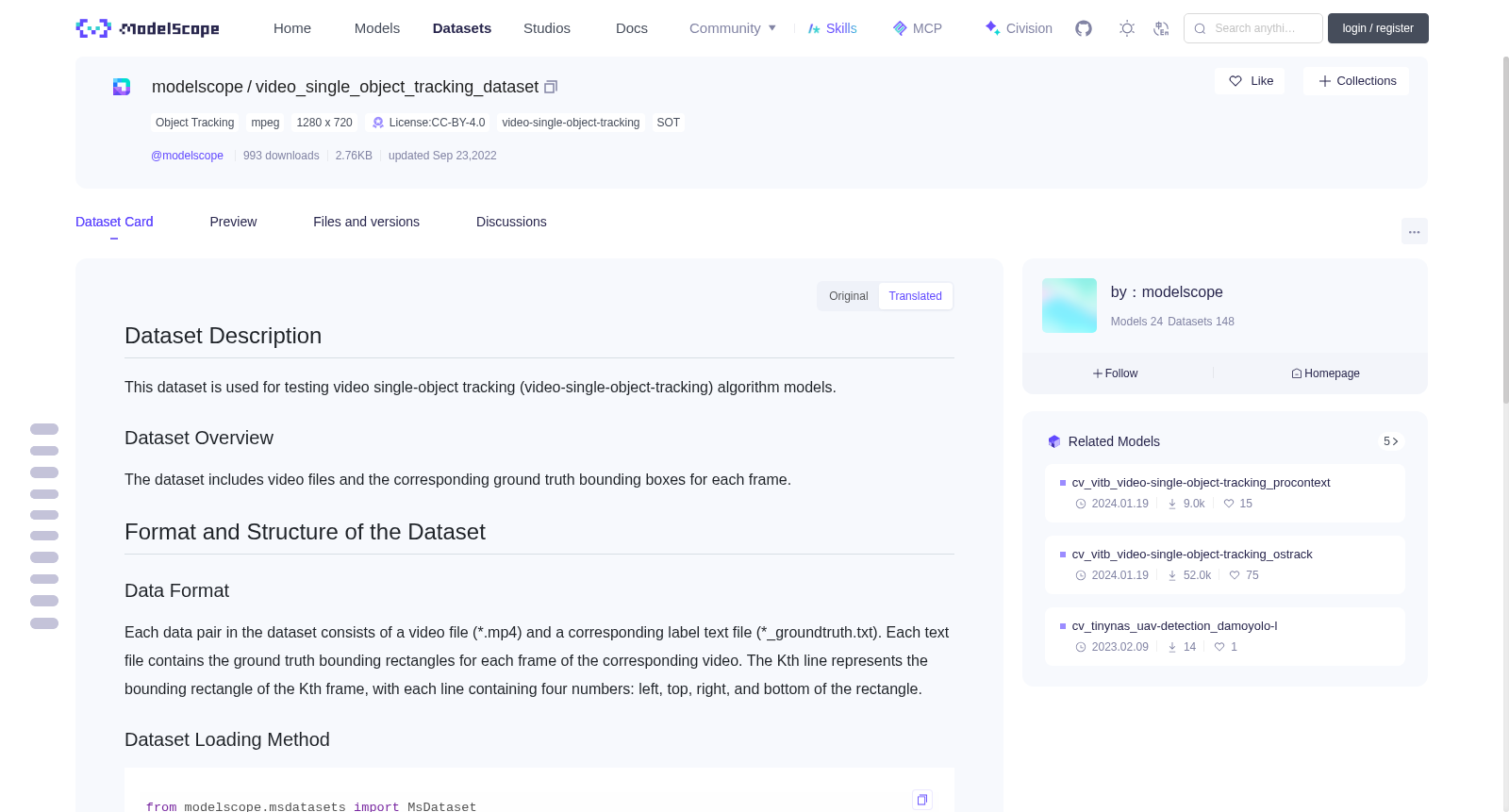
Task: Open cv_vitb_video-single-object-tracking_ostrack model
Action: pyautogui.click(x=1192, y=555)
